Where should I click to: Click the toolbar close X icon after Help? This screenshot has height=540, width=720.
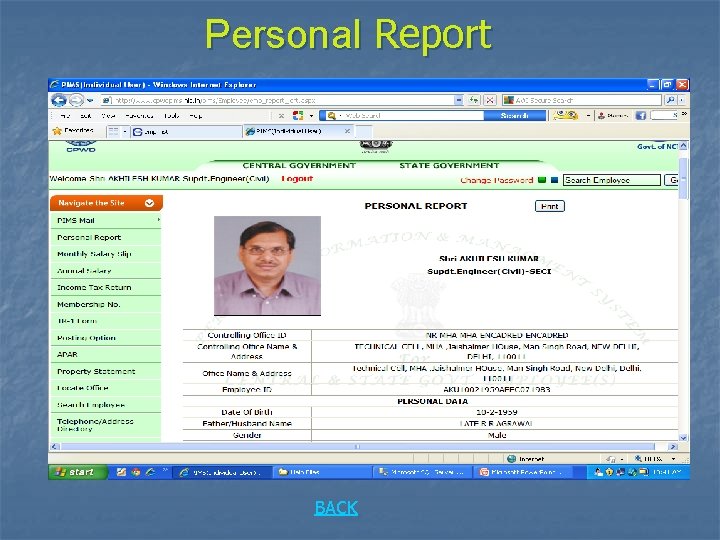click(x=281, y=116)
